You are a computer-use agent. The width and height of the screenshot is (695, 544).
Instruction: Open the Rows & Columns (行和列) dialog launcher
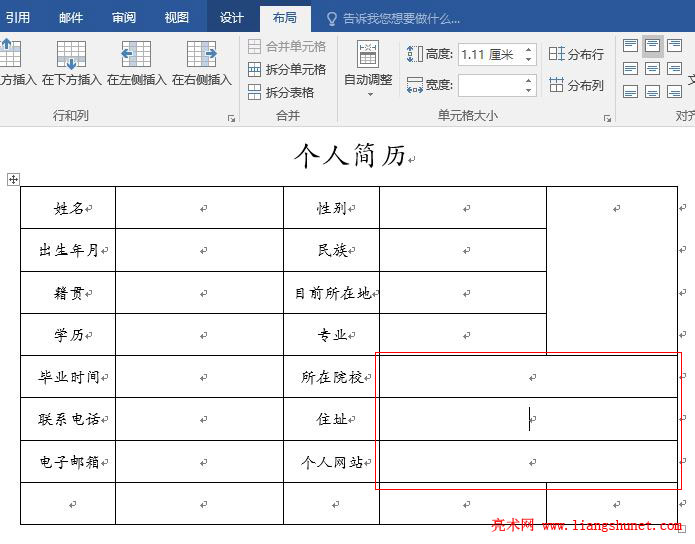(231, 118)
